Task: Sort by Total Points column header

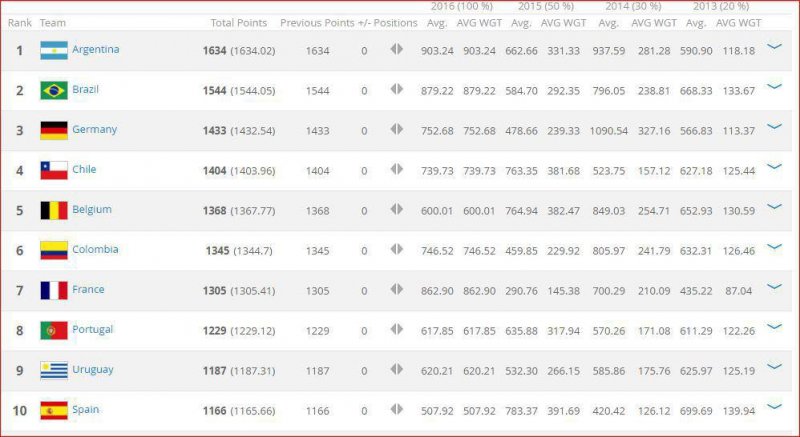Action: click(x=237, y=22)
